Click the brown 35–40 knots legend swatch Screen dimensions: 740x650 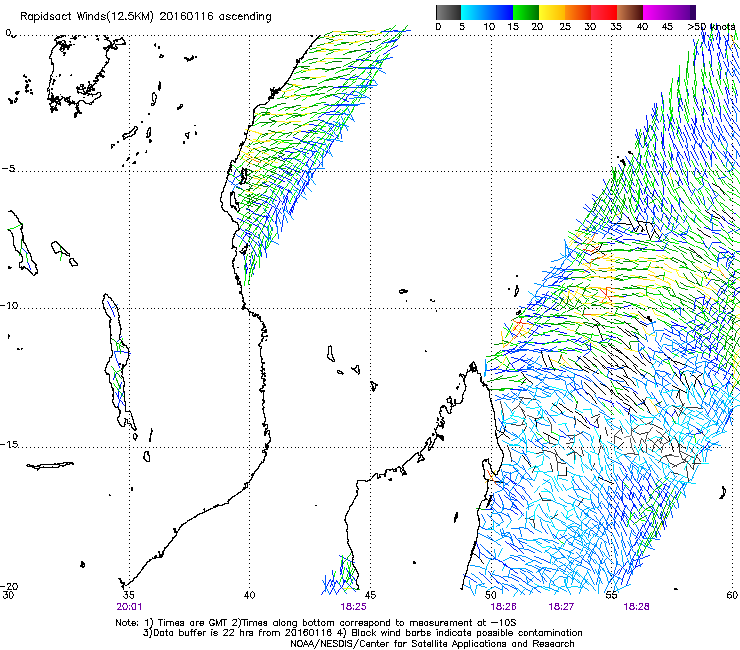[630, 12]
